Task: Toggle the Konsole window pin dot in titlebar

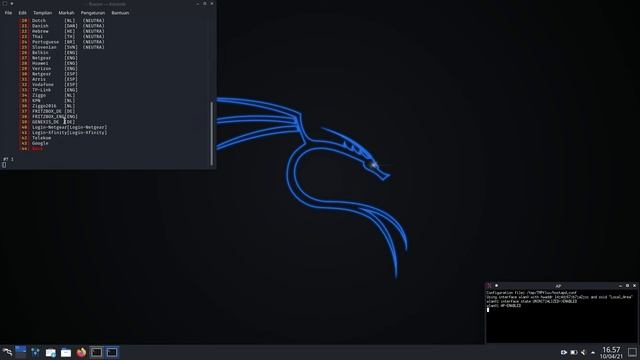Action: tap(12, 4)
